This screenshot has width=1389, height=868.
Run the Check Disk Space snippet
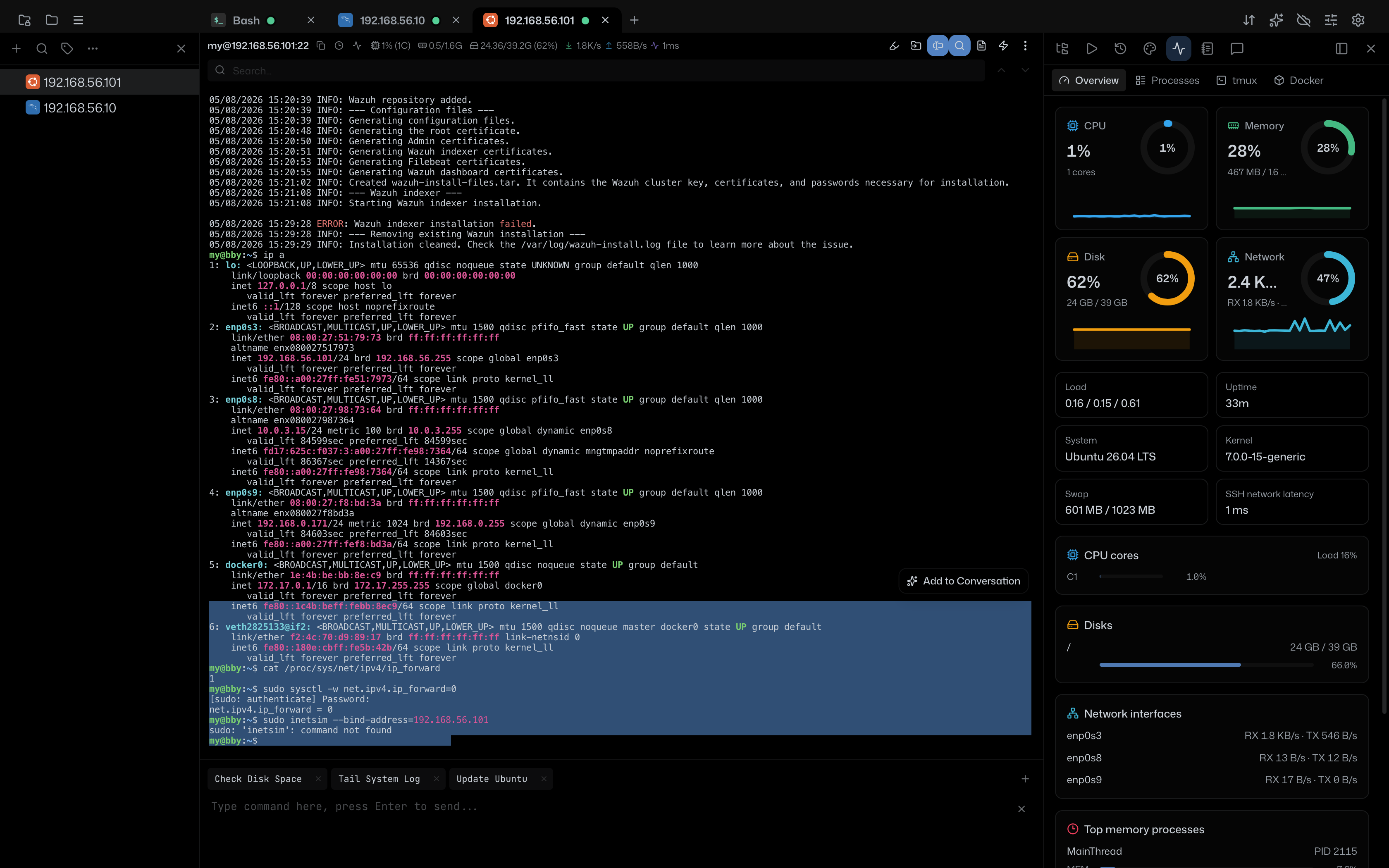[258, 779]
